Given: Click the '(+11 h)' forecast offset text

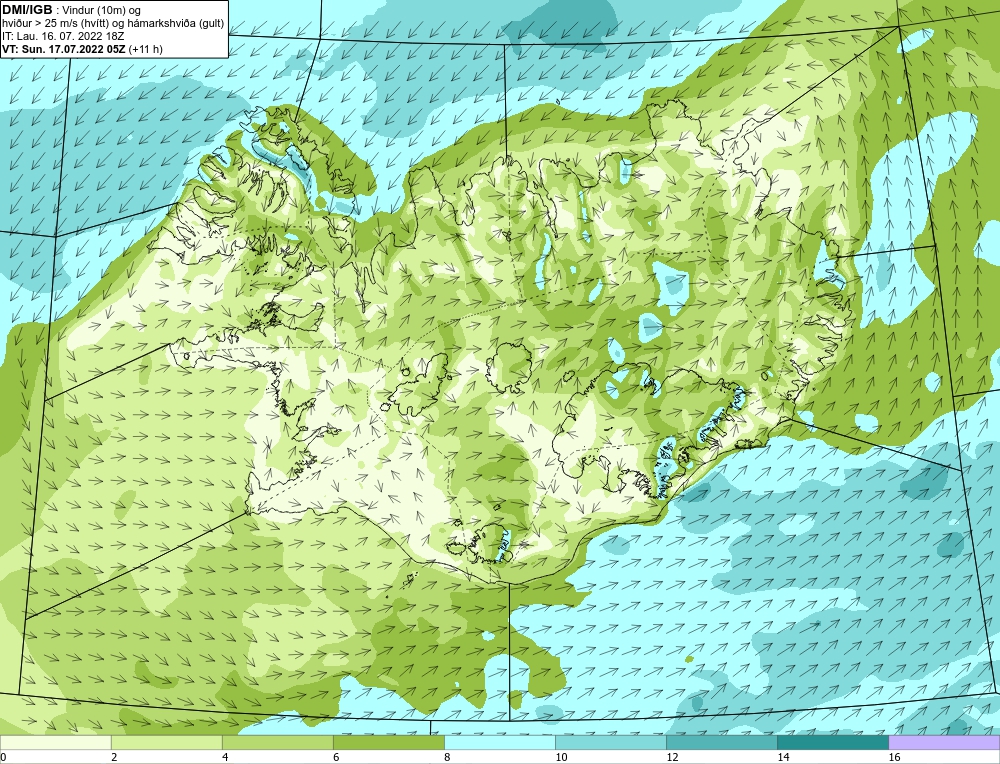Looking at the screenshot, I should (x=145, y=49).
